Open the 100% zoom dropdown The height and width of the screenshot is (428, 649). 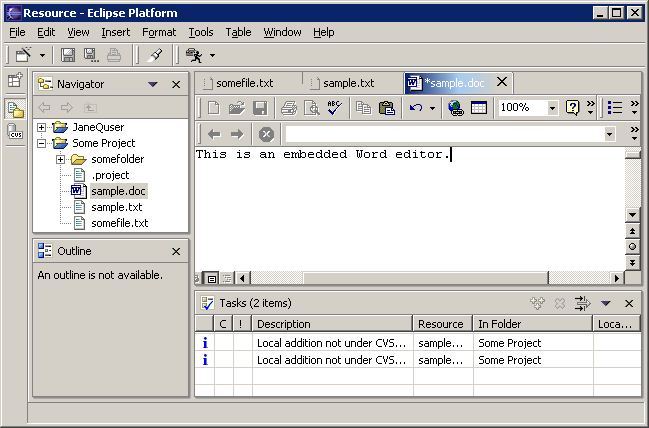coord(552,108)
